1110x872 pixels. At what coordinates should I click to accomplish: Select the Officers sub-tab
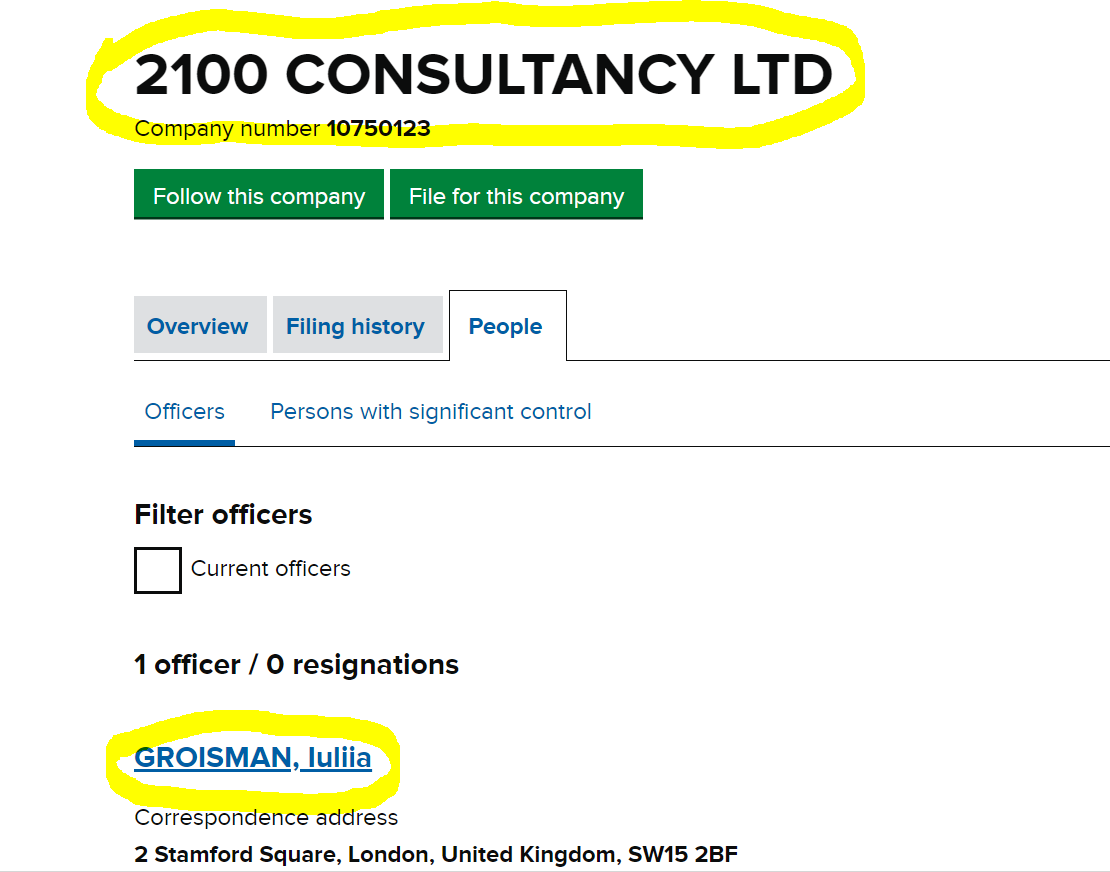click(x=185, y=412)
